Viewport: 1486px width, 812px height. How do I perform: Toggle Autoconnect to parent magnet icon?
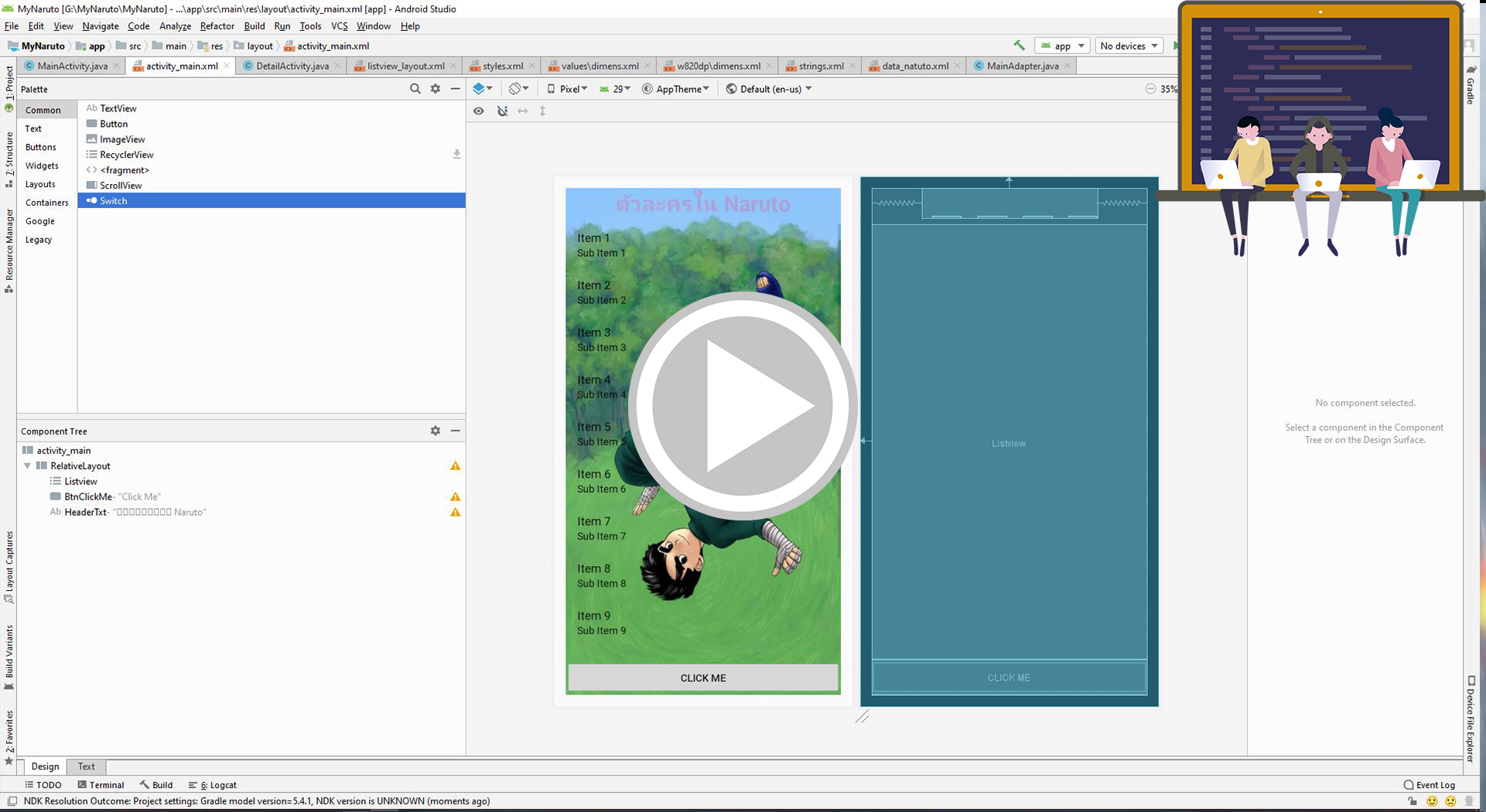[x=502, y=111]
